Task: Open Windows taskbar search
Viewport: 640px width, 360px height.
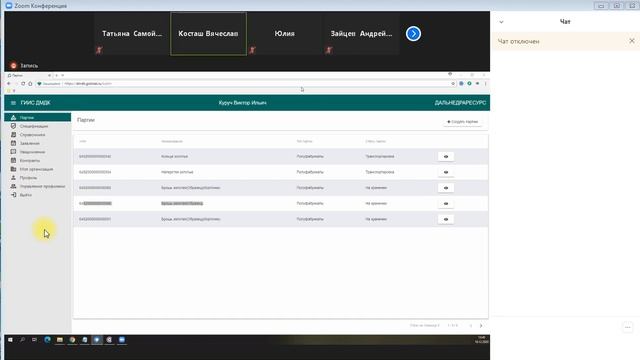Action: (x=22, y=340)
